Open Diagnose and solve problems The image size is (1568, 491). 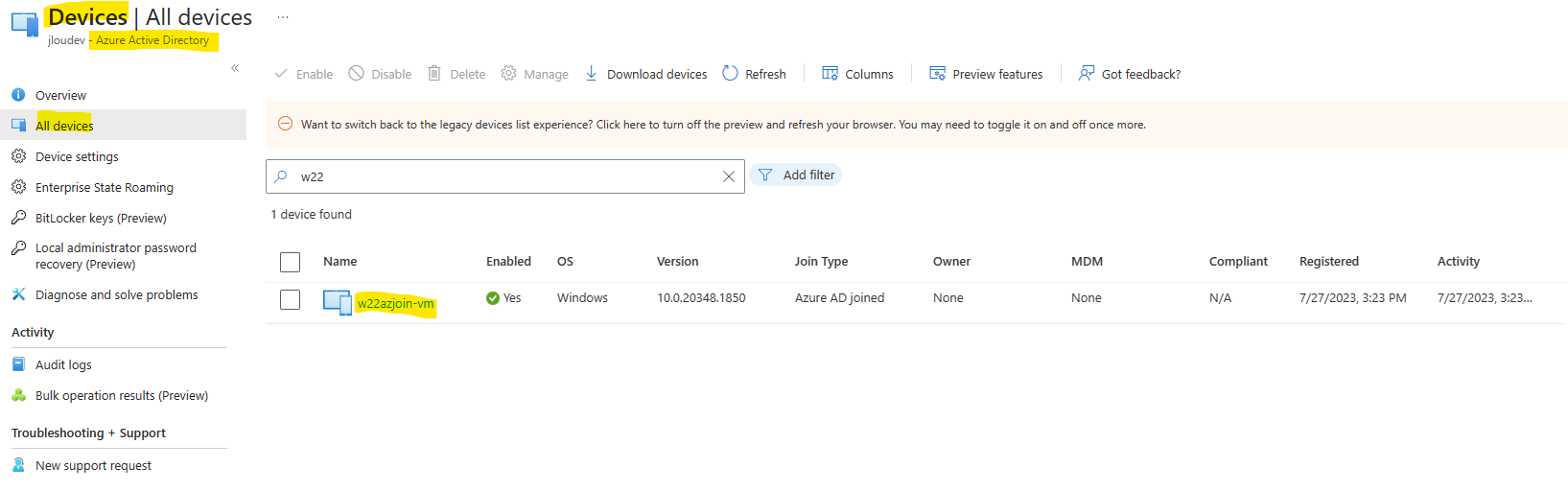(x=117, y=294)
